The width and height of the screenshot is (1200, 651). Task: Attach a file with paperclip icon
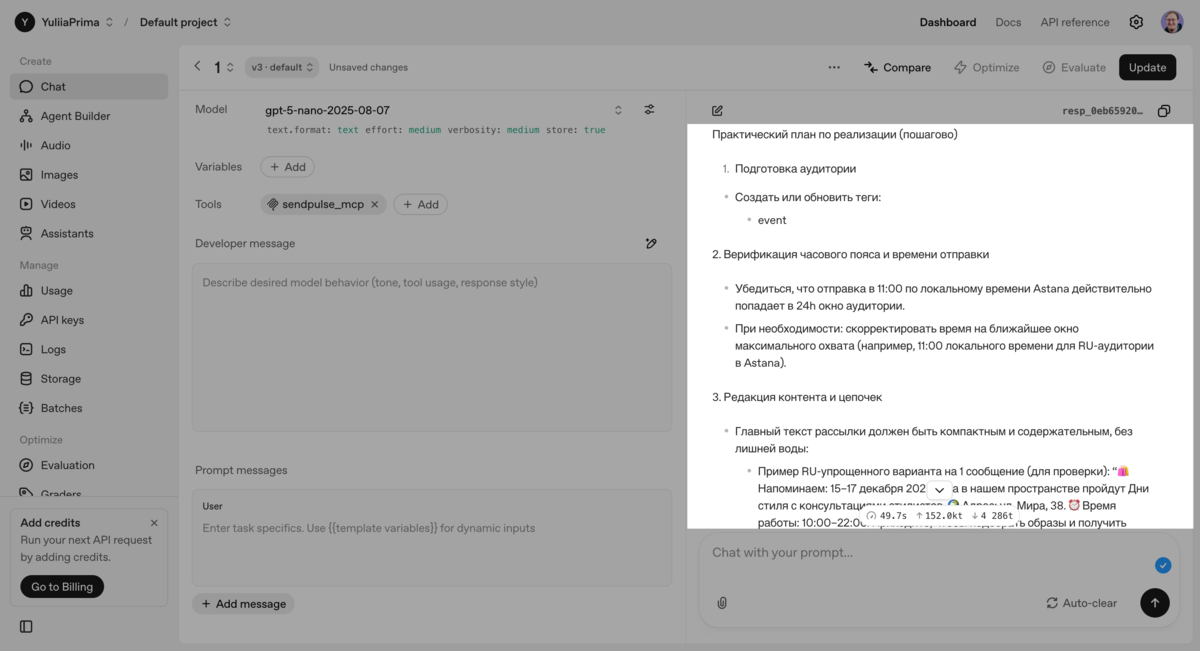[x=722, y=603]
